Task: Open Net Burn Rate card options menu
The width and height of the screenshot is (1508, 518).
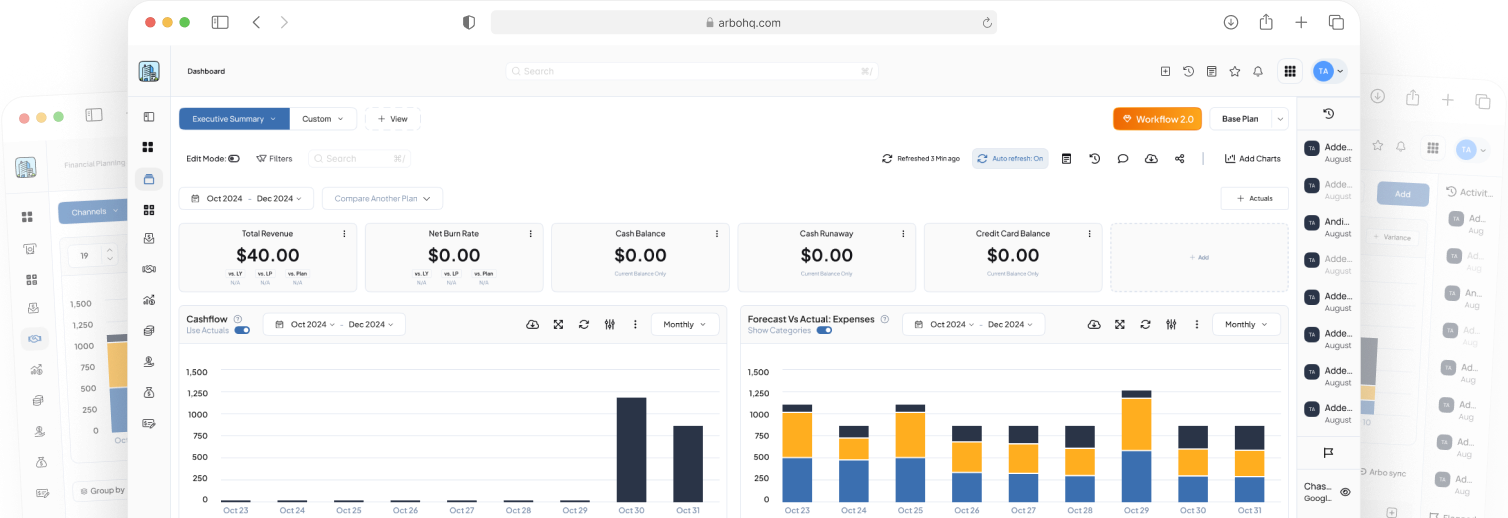Action: pos(531,233)
